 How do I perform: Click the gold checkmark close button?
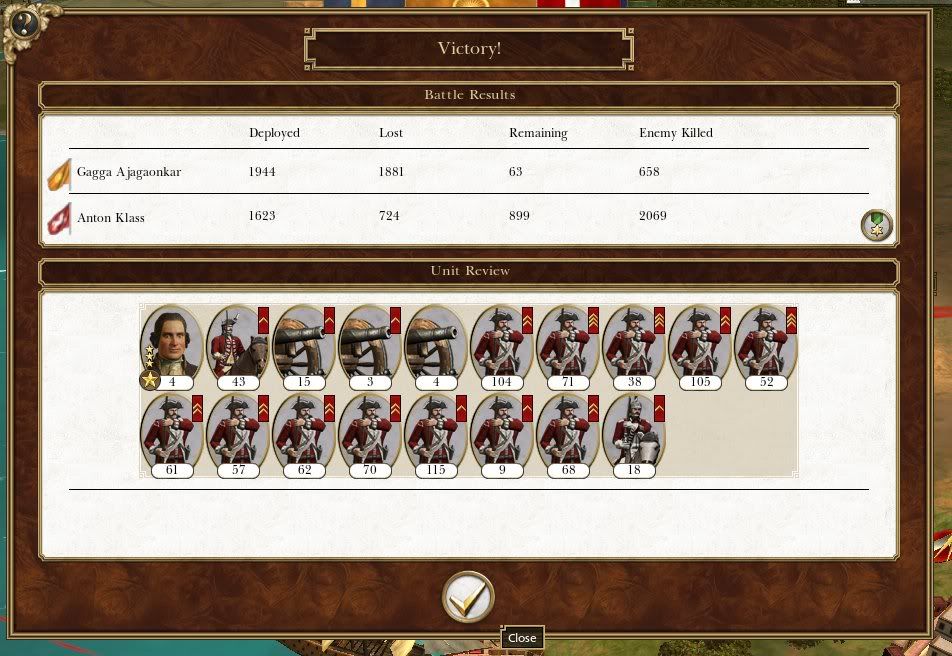pos(468,597)
